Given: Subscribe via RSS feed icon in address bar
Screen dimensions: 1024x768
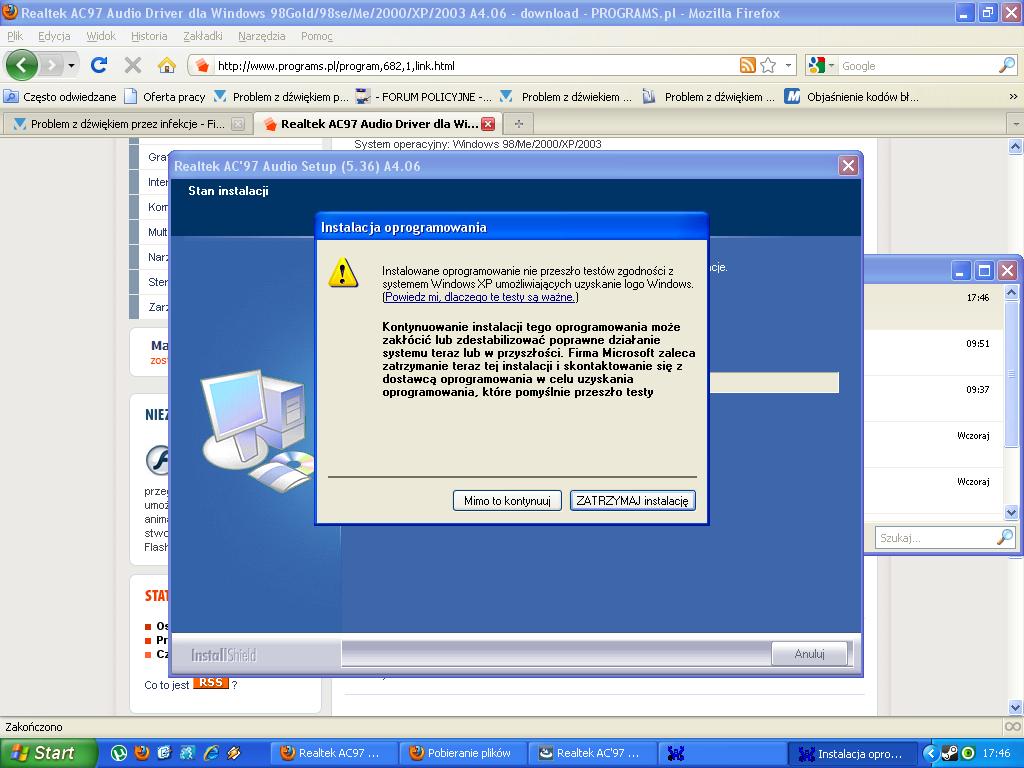Looking at the screenshot, I should [x=748, y=65].
